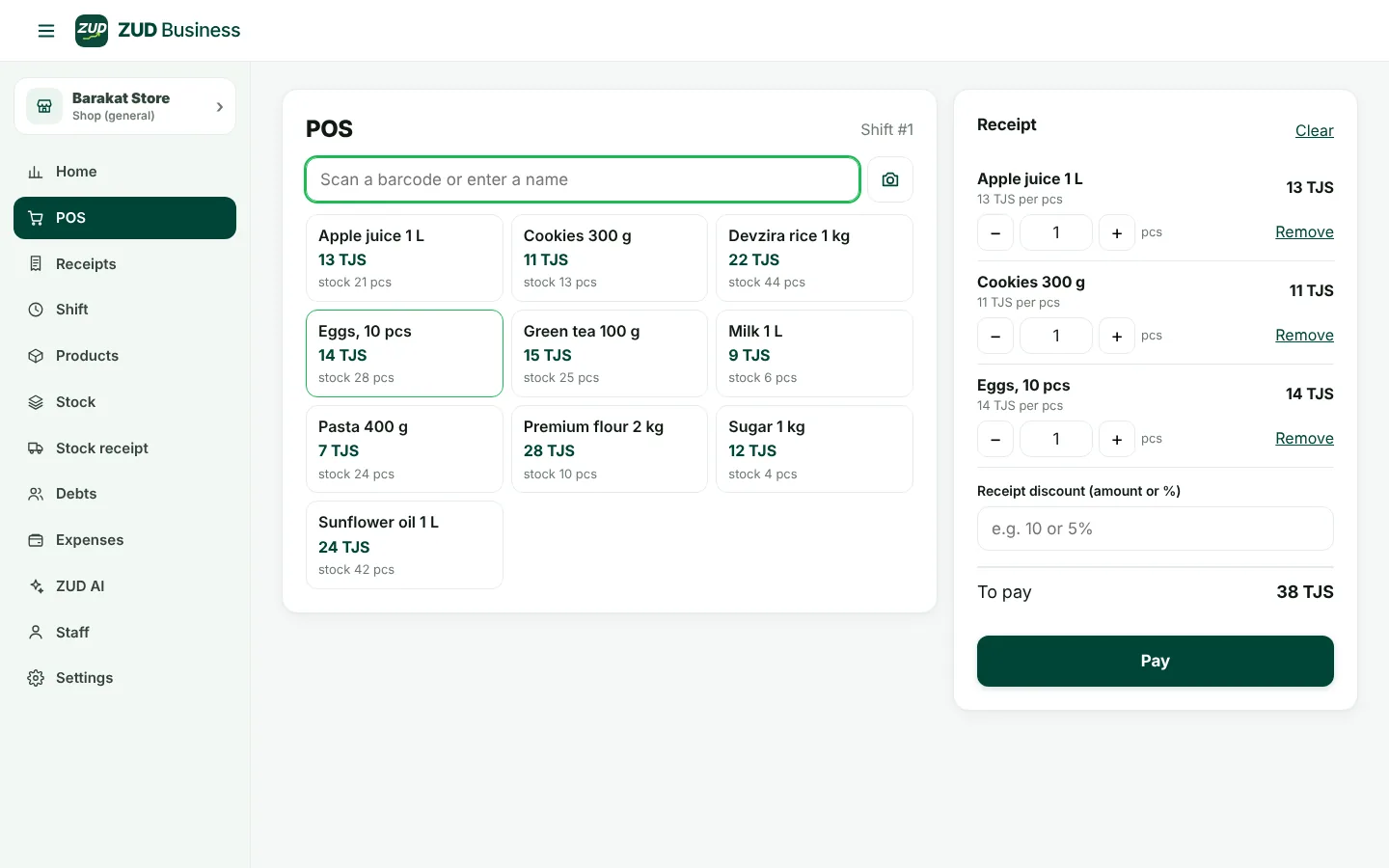Open the Stock section
Screen dimensions: 1389x868
124,402
